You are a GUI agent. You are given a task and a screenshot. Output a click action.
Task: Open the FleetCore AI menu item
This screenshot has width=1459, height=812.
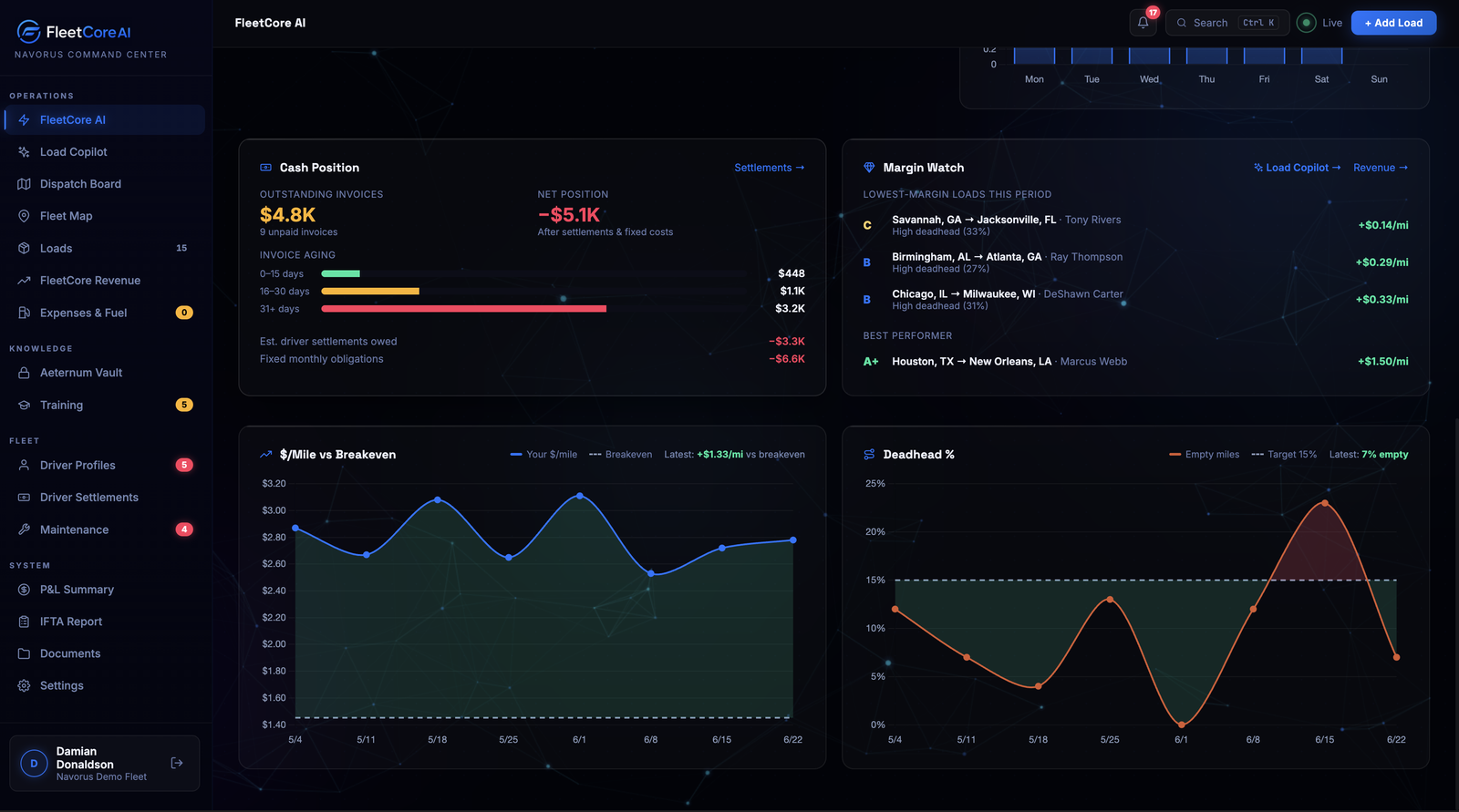(x=104, y=119)
